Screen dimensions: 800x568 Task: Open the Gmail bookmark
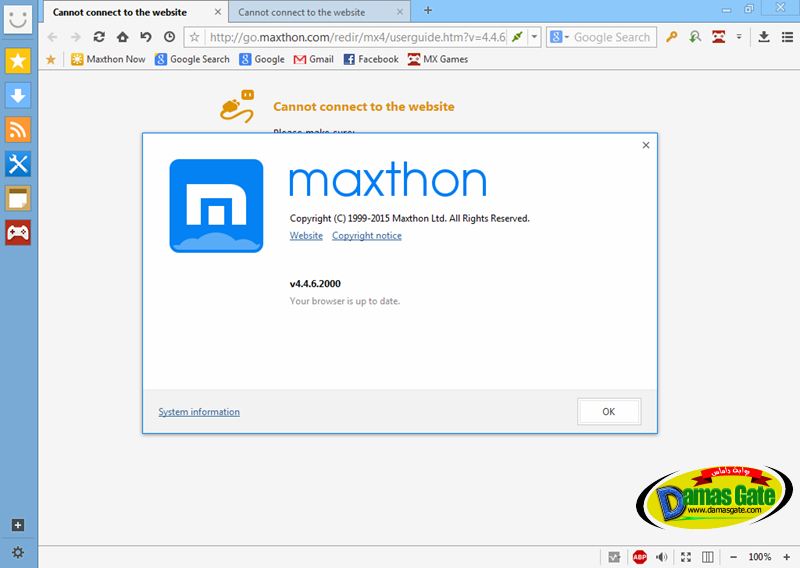click(x=313, y=59)
